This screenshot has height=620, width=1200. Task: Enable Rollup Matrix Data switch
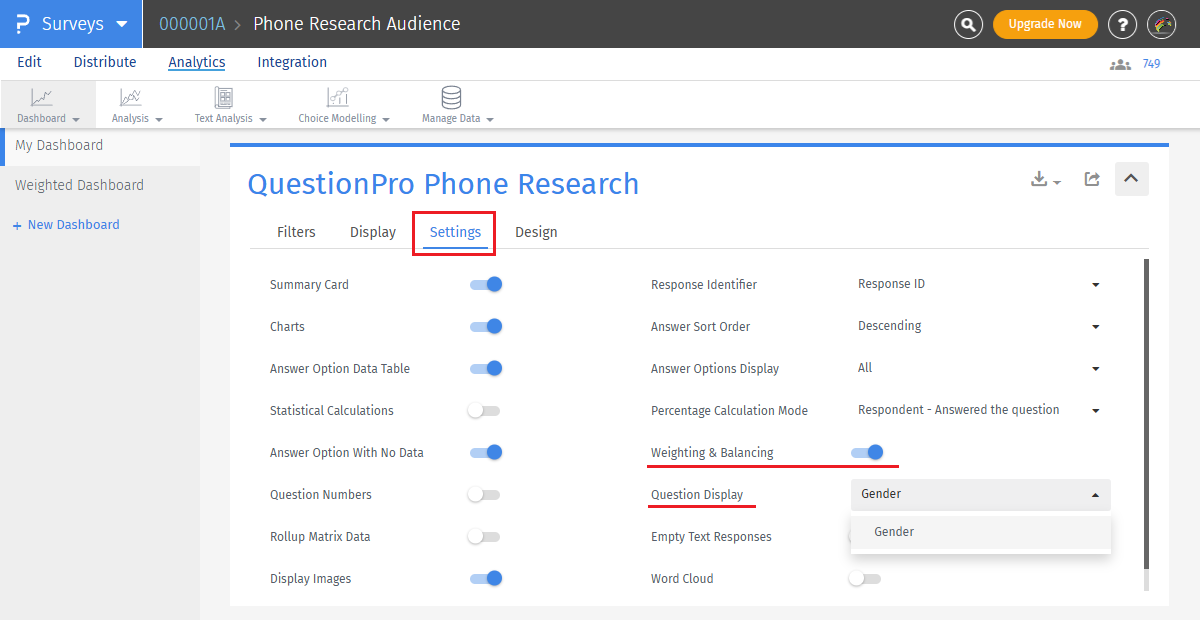click(x=484, y=537)
